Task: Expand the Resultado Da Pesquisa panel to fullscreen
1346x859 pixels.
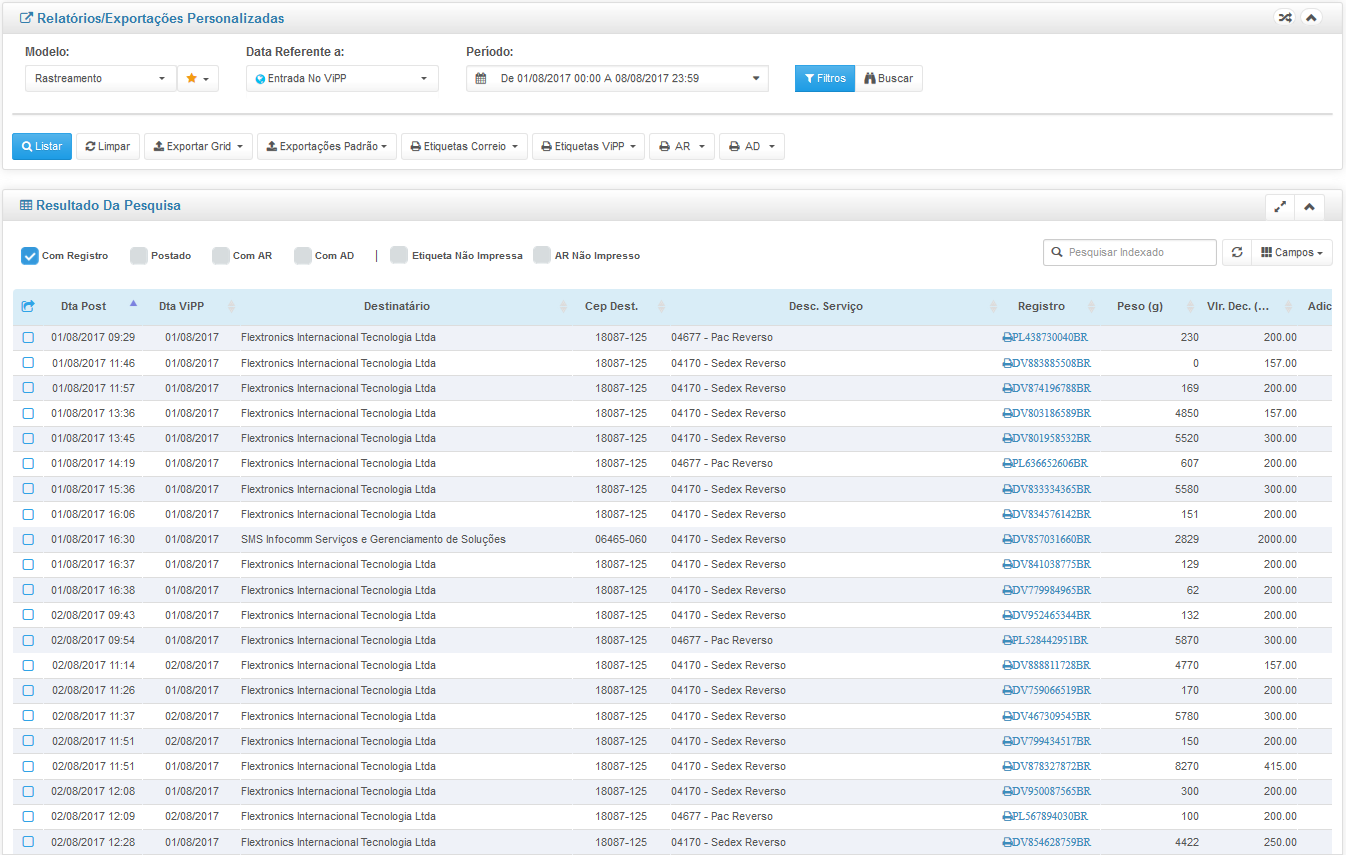Action: (1280, 206)
